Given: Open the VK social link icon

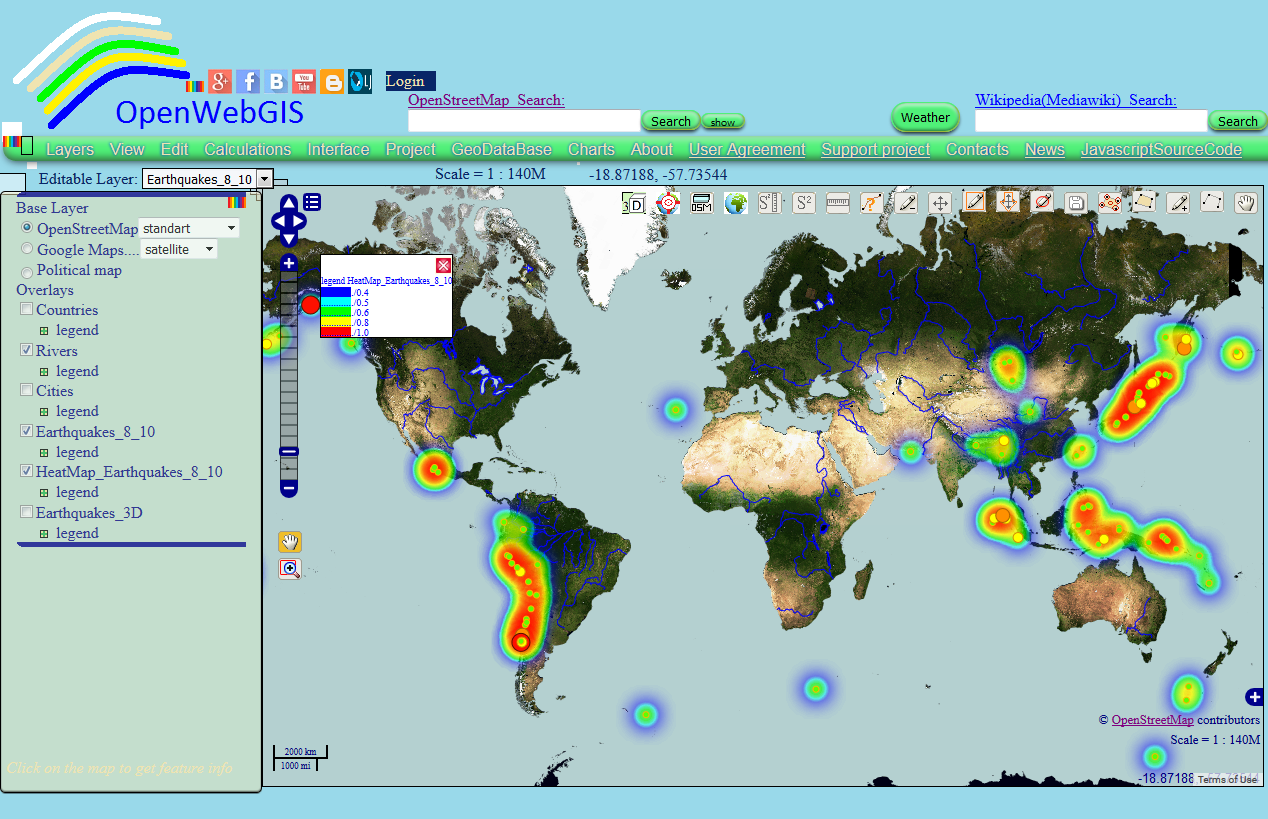Looking at the screenshot, I should [276, 82].
